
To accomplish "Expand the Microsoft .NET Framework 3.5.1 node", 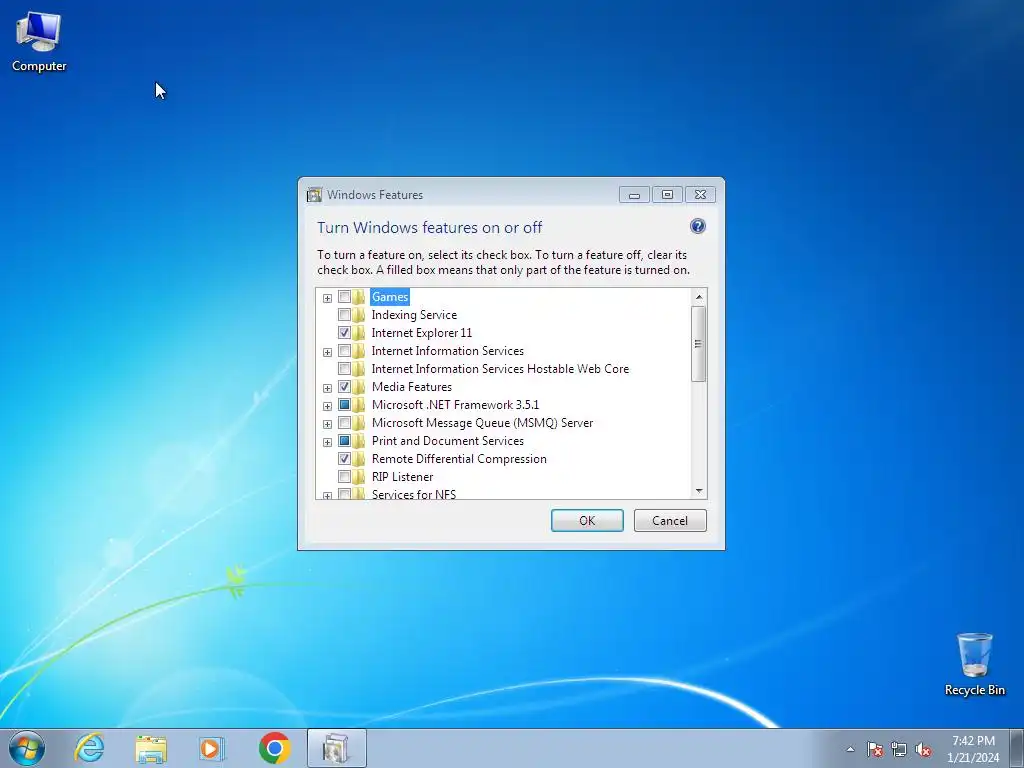I will [327, 406].
